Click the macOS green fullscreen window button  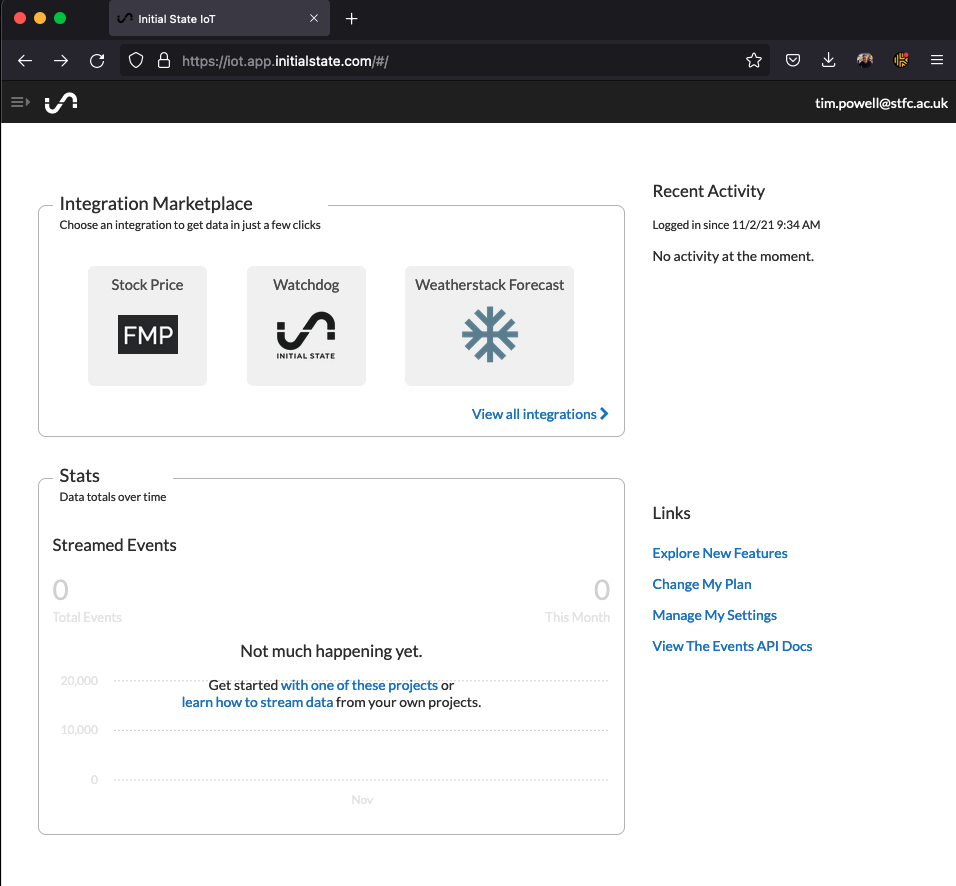pos(60,18)
